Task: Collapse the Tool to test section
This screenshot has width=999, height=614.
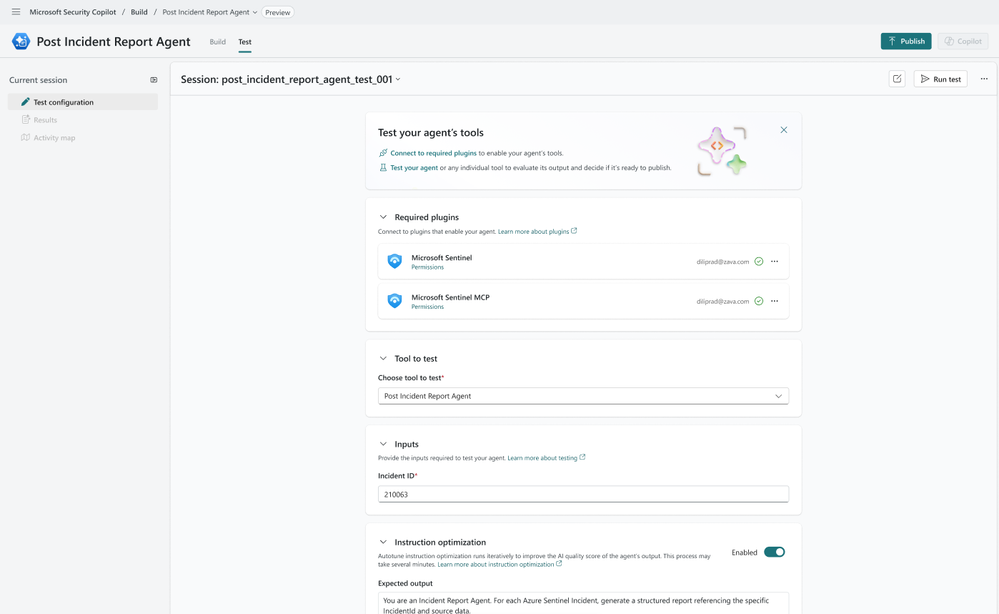Action: 383,358
